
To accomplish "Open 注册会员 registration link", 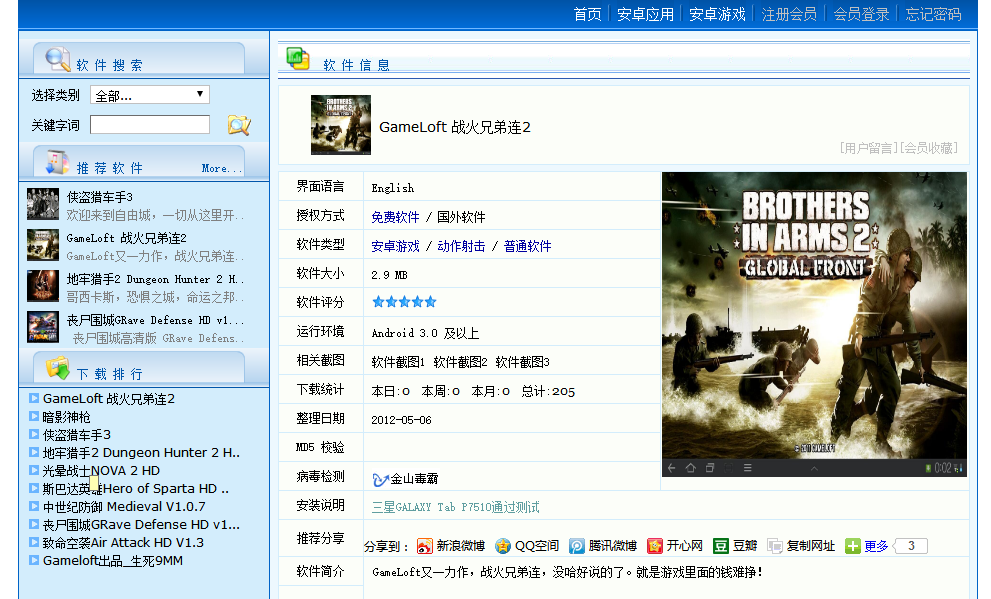I will (789, 14).
